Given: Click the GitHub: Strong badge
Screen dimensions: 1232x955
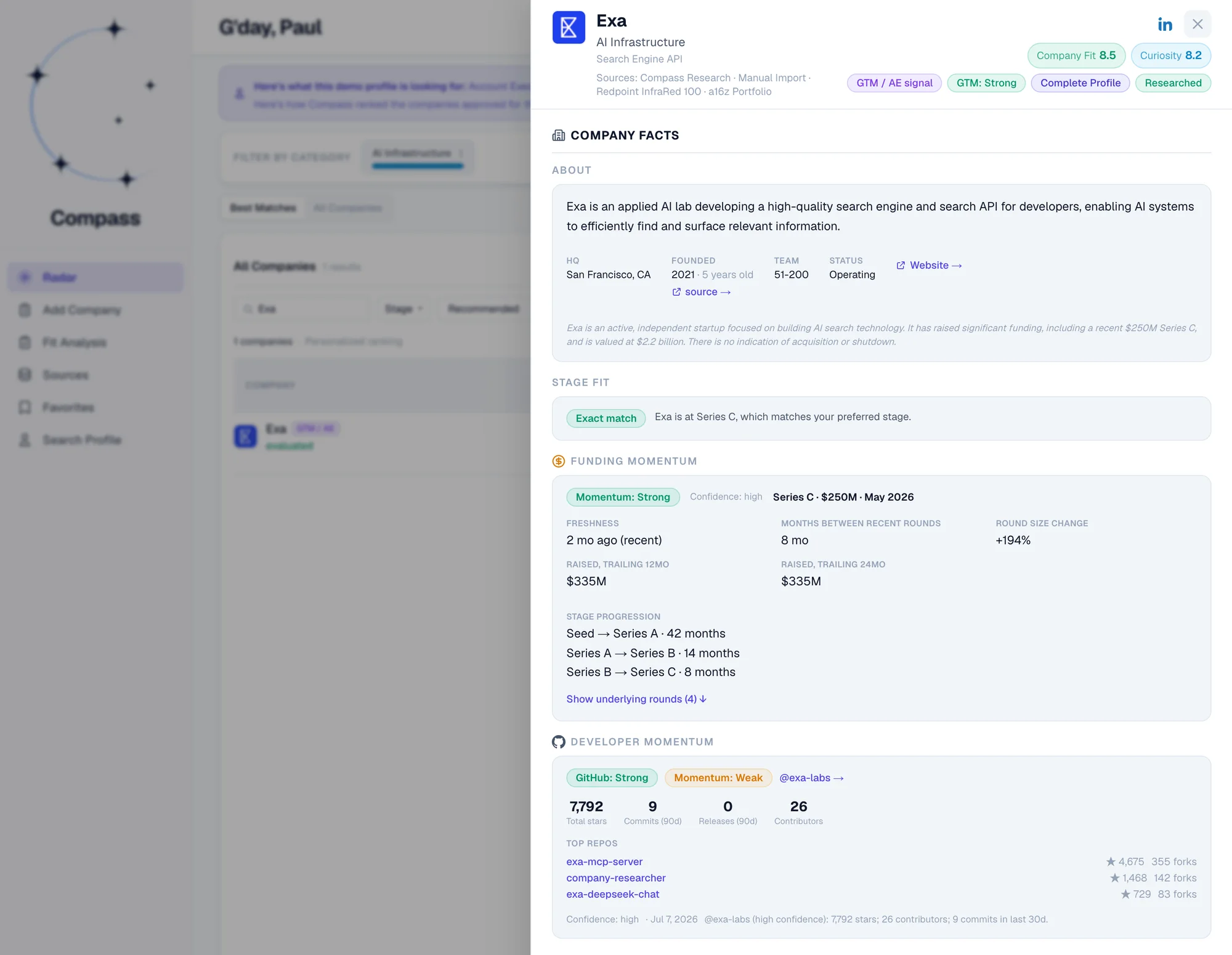Looking at the screenshot, I should (612, 778).
